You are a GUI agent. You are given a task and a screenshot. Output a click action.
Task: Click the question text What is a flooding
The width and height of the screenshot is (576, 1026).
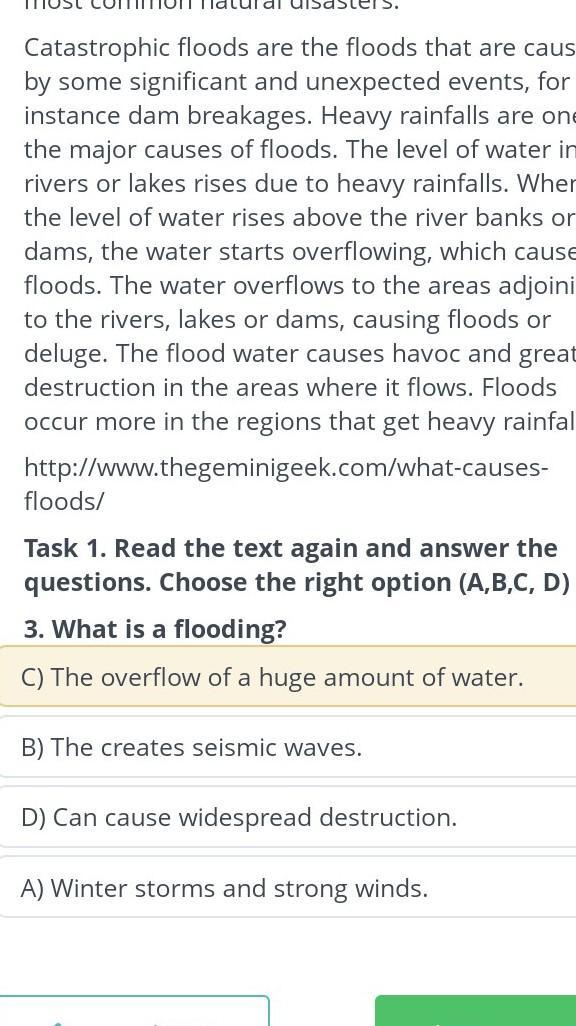coord(155,629)
